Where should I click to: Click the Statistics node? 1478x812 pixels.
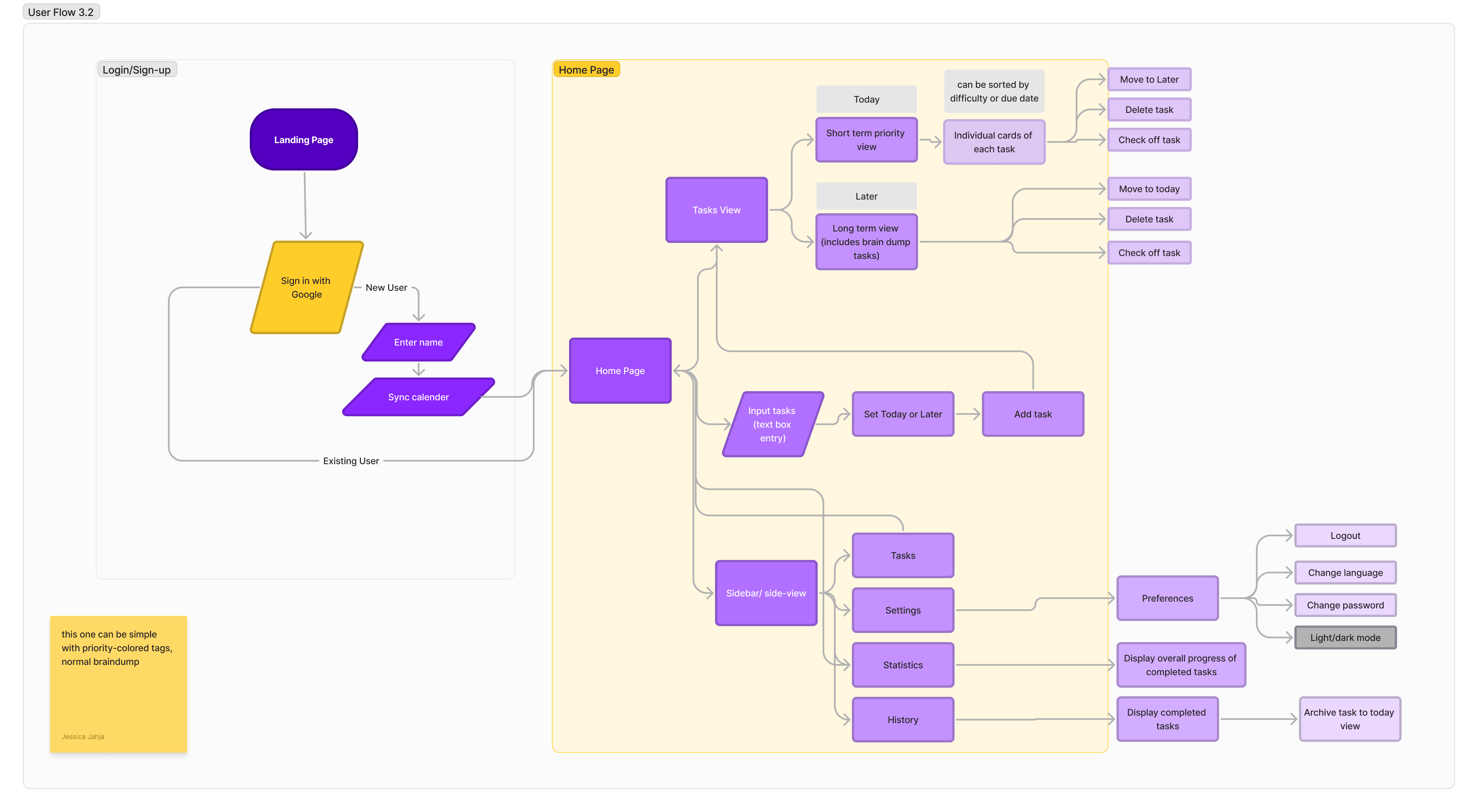(903, 665)
